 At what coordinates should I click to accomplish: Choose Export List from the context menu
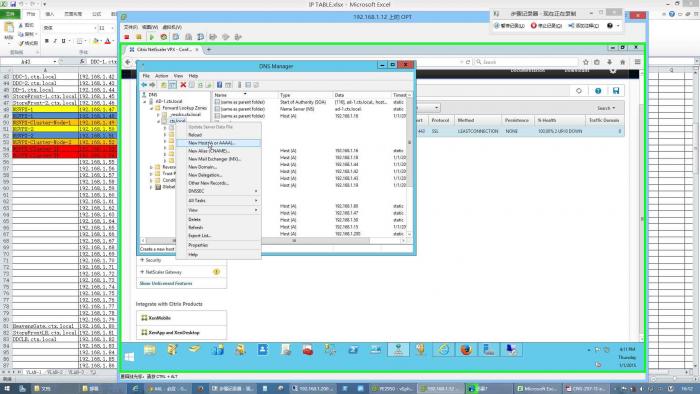coord(218,235)
